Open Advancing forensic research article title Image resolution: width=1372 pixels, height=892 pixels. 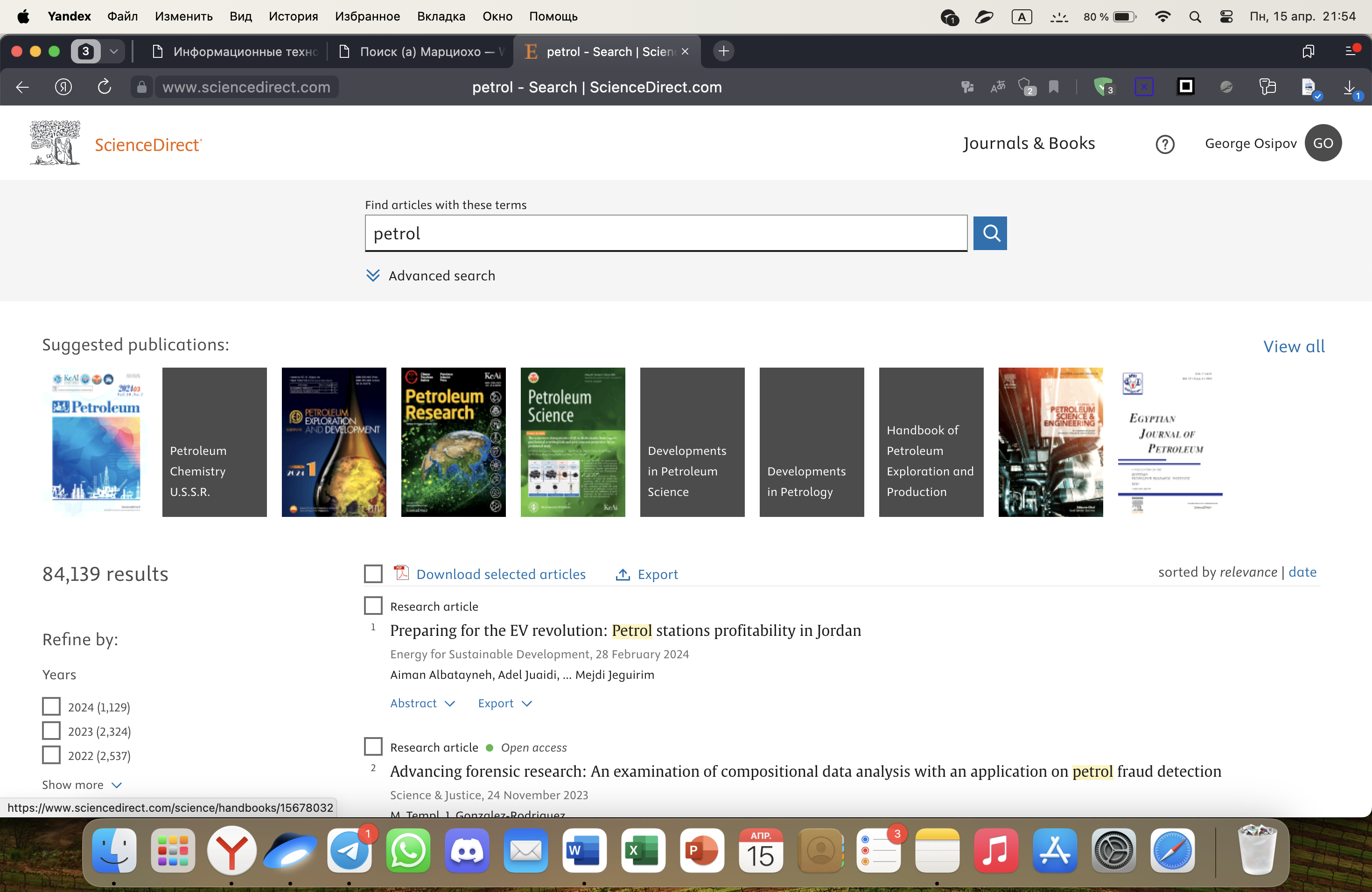(x=805, y=772)
